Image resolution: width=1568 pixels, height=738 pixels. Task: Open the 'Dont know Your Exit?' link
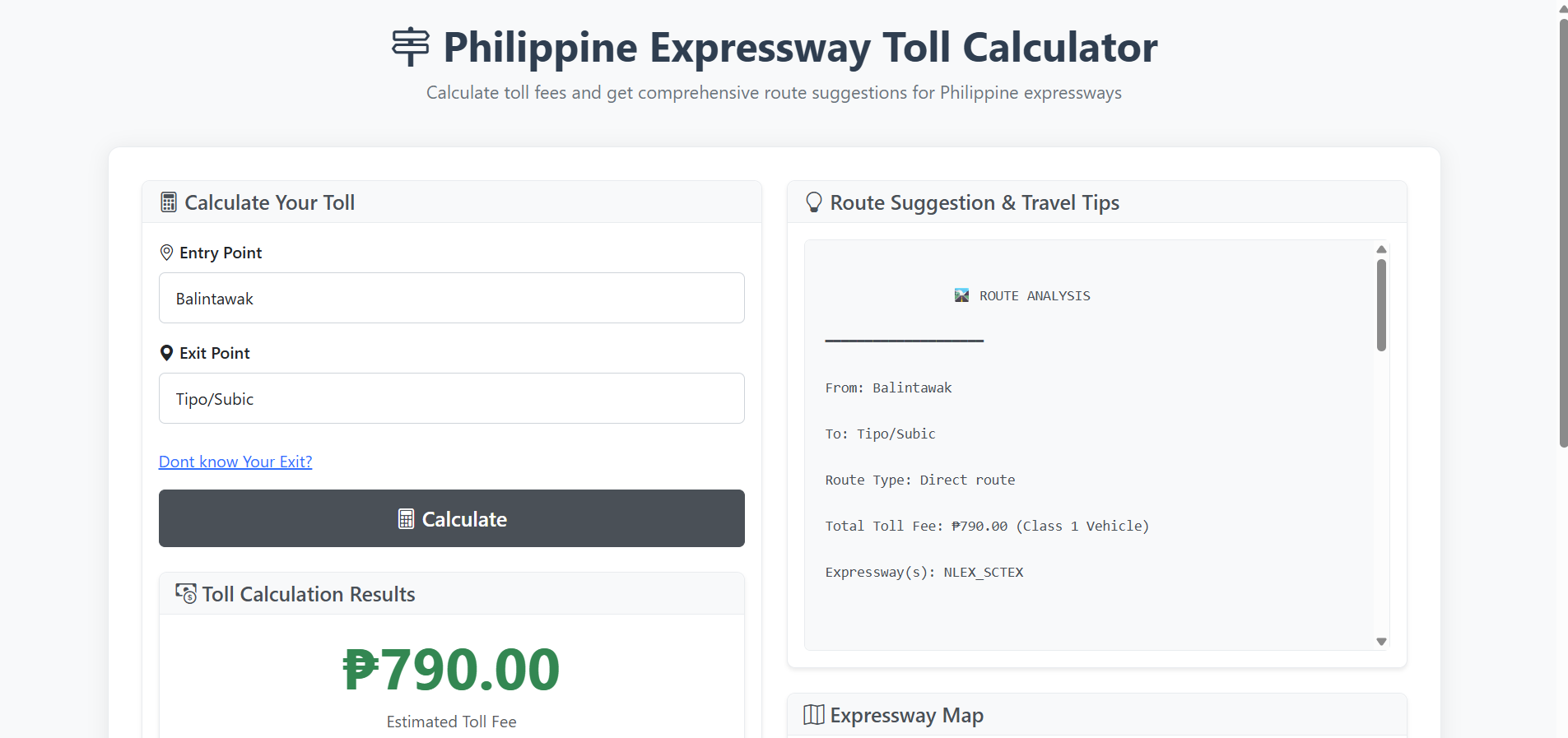235,462
